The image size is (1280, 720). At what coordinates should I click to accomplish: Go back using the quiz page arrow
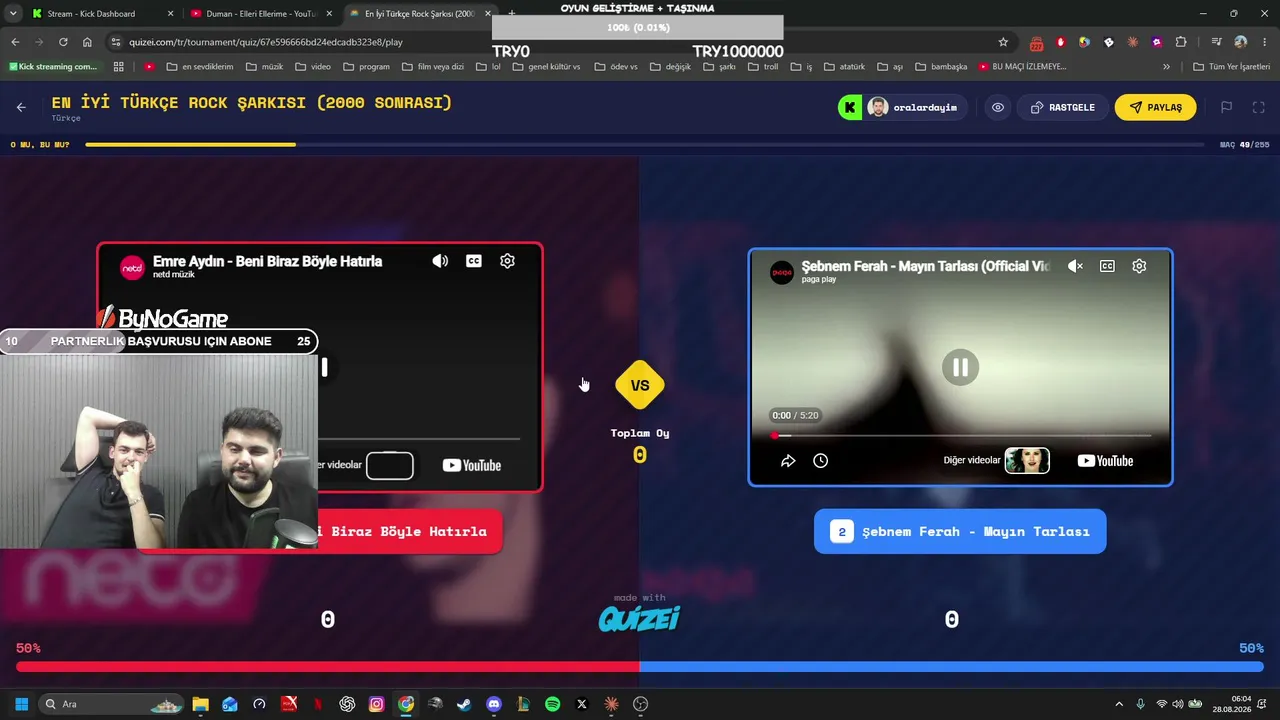tap(21, 107)
